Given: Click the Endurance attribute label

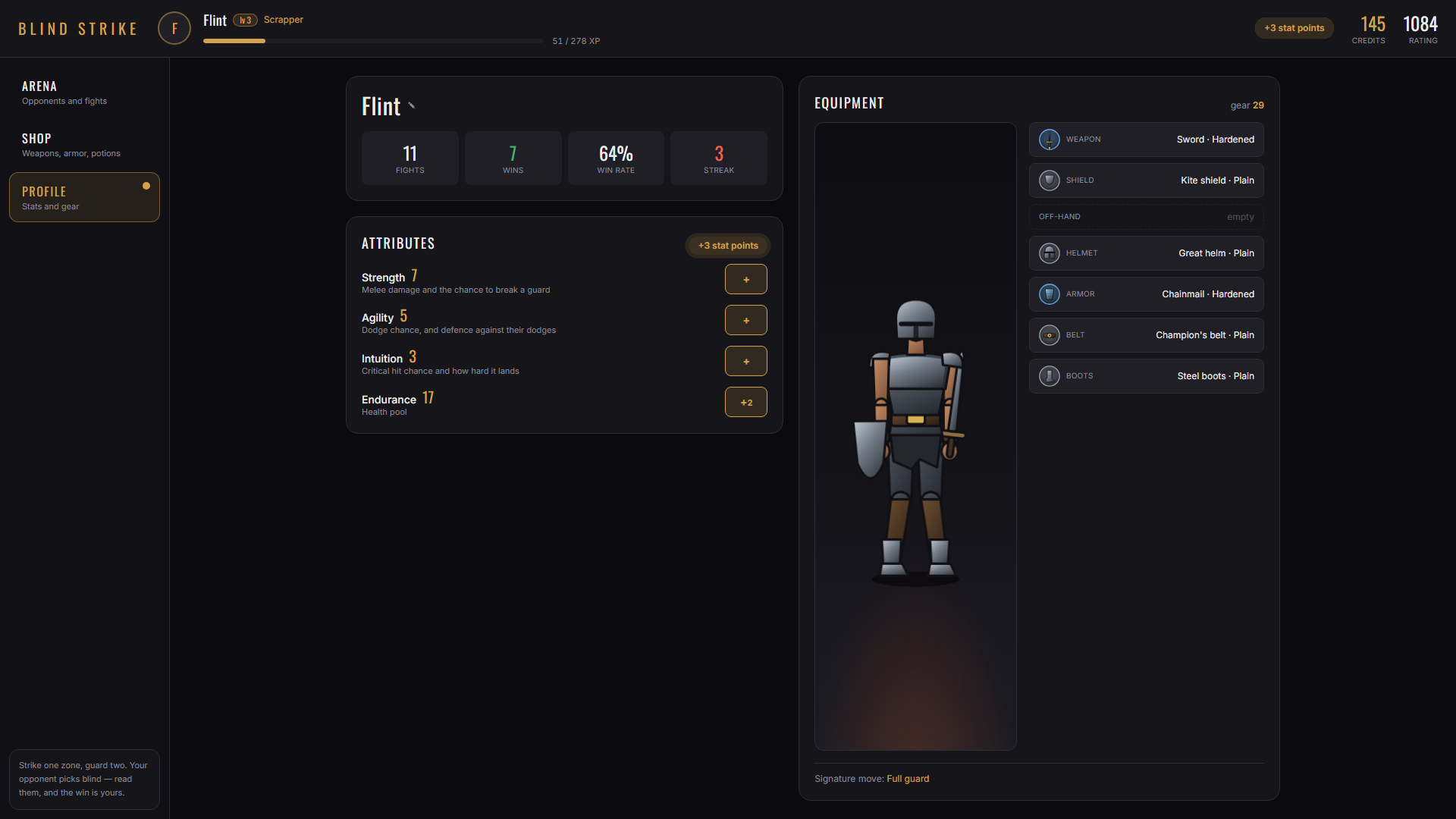Looking at the screenshot, I should [389, 400].
